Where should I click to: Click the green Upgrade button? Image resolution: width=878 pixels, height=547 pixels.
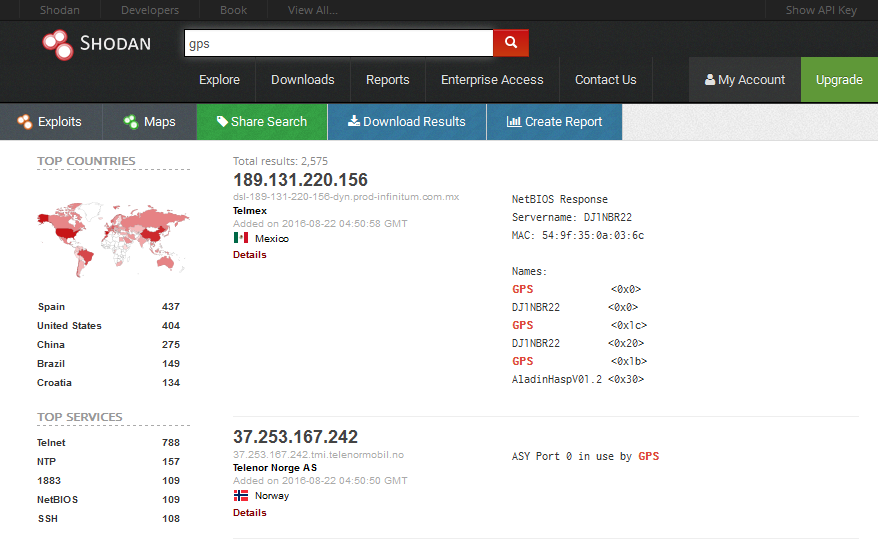(x=839, y=80)
